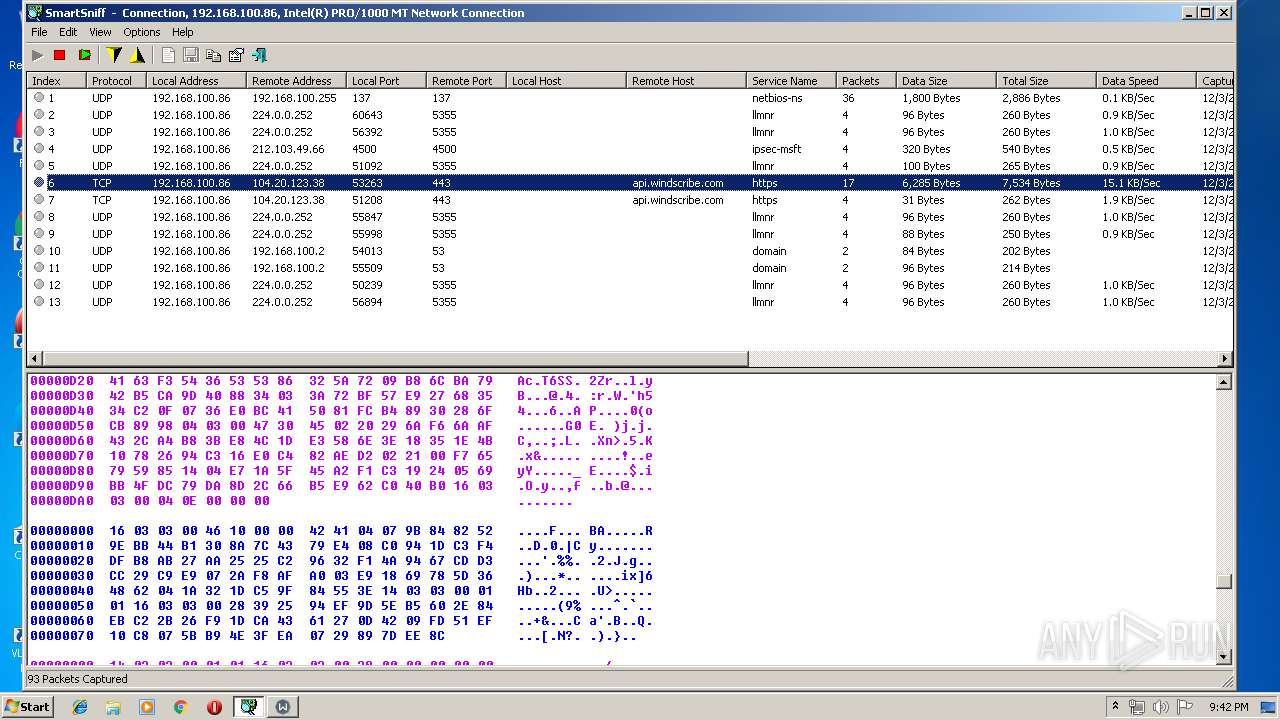1280x720 pixels.
Task: Open the Options menu
Action: 142,32
